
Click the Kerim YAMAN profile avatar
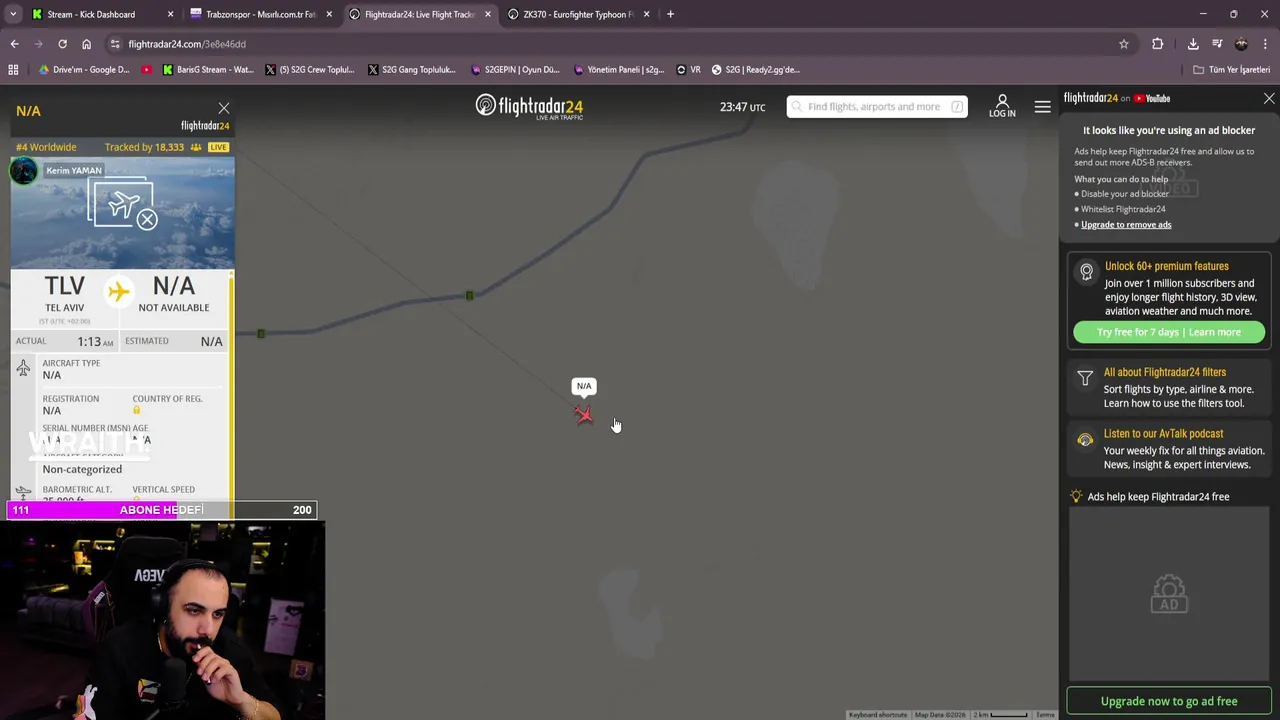(24, 171)
